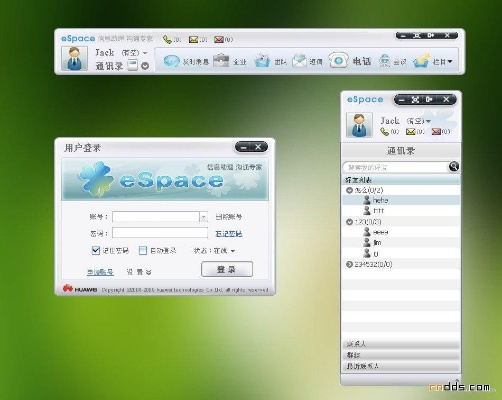Viewport: 502px width, 400px height.
Task: Select the second contact under group 123
Action: [x=401, y=243]
